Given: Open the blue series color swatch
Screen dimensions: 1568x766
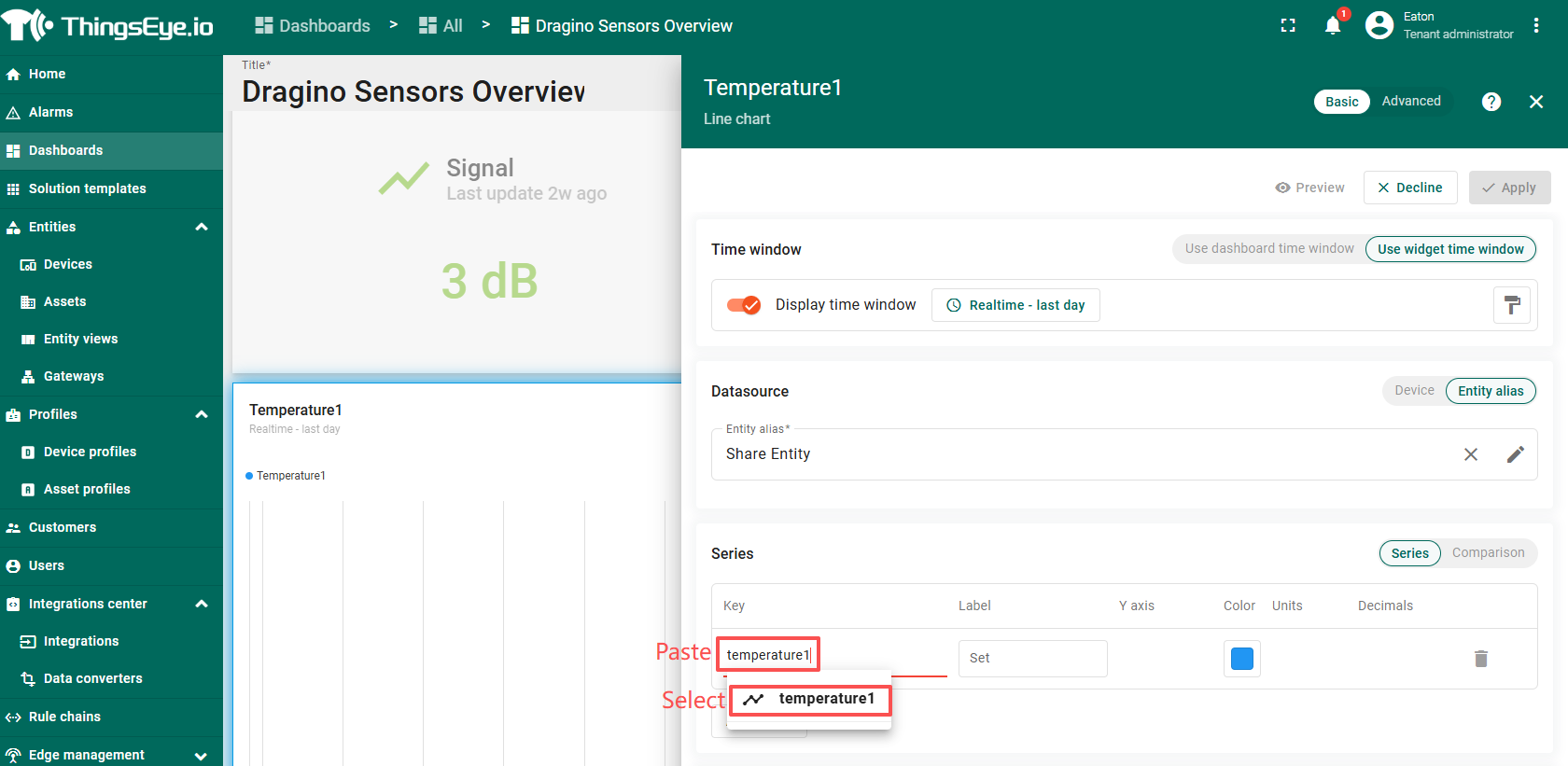Looking at the screenshot, I should tap(1241, 659).
